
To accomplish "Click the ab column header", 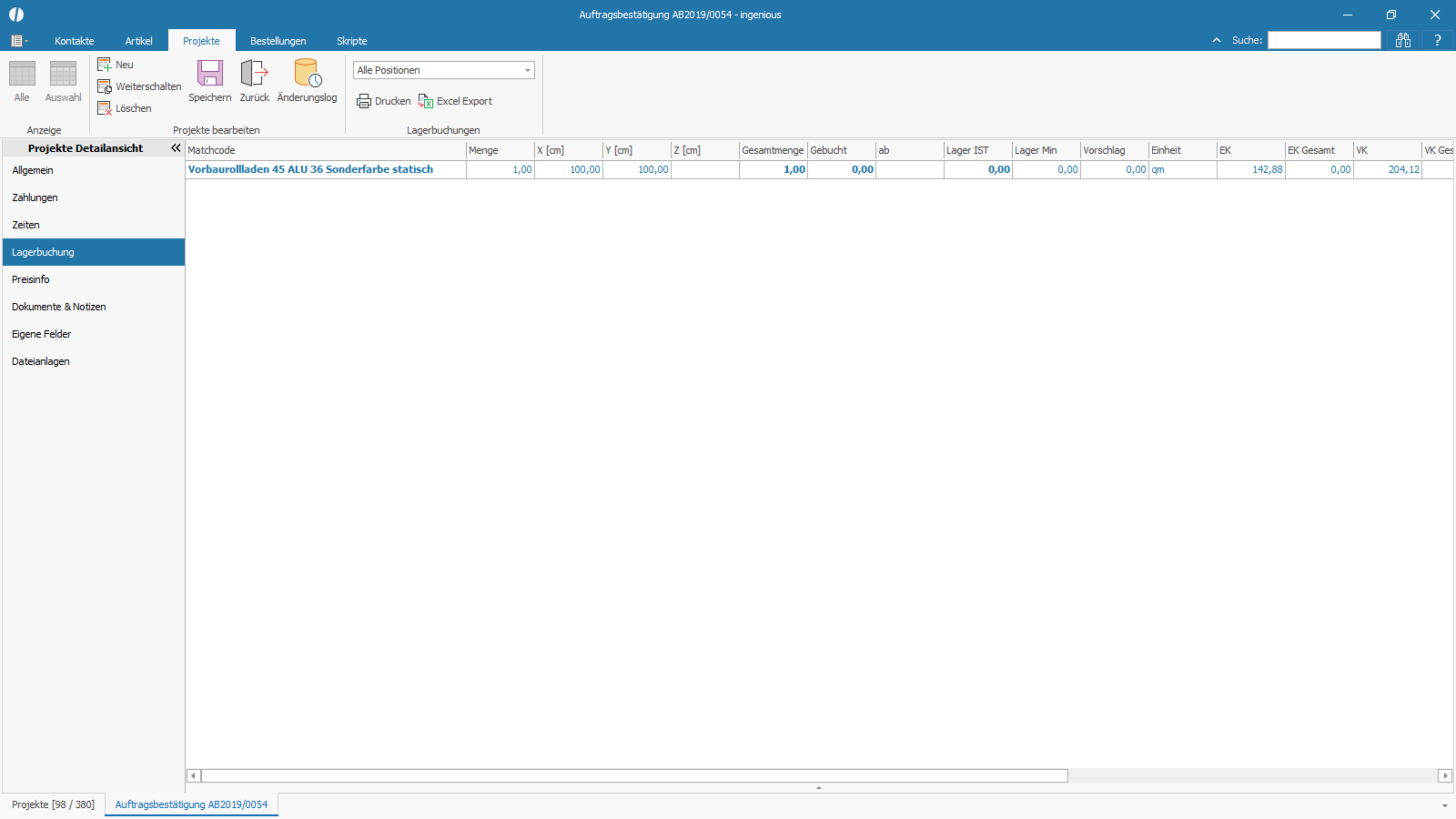I will (910, 150).
